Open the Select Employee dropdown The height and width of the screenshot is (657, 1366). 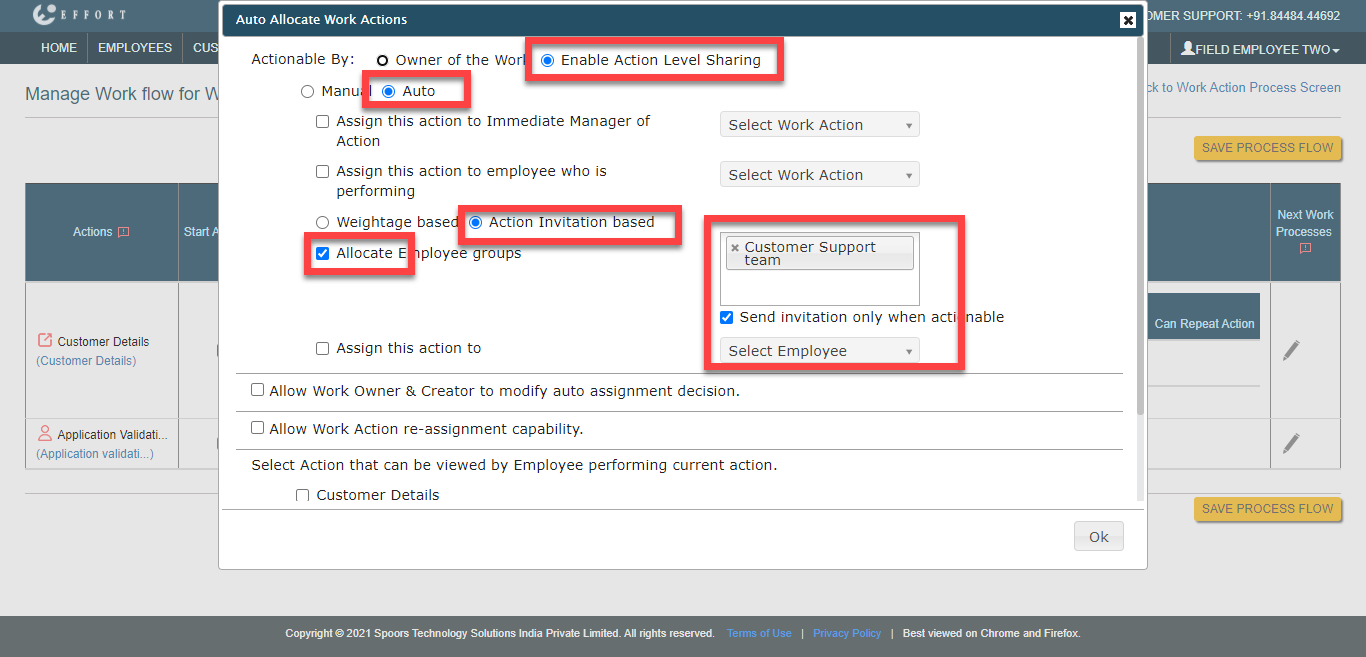click(819, 351)
